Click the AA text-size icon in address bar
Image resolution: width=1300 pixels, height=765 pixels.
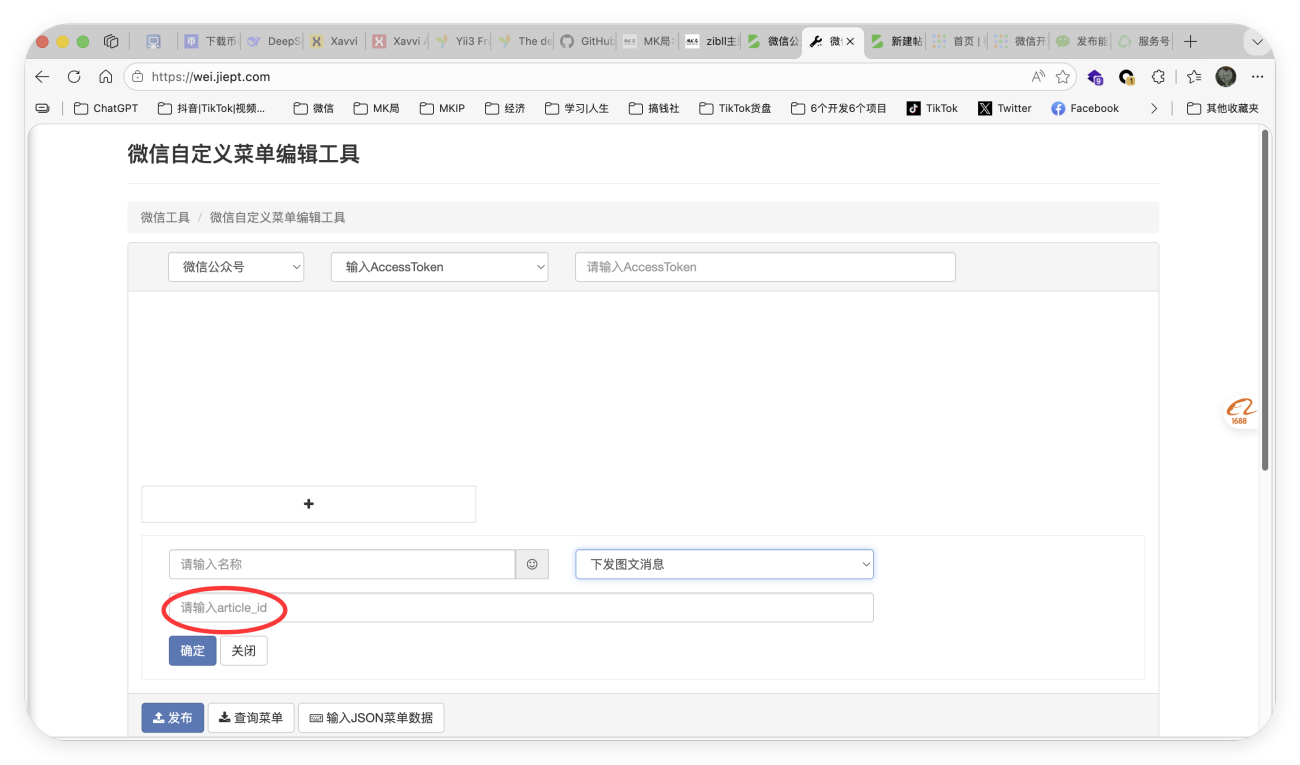pyautogui.click(x=1037, y=76)
